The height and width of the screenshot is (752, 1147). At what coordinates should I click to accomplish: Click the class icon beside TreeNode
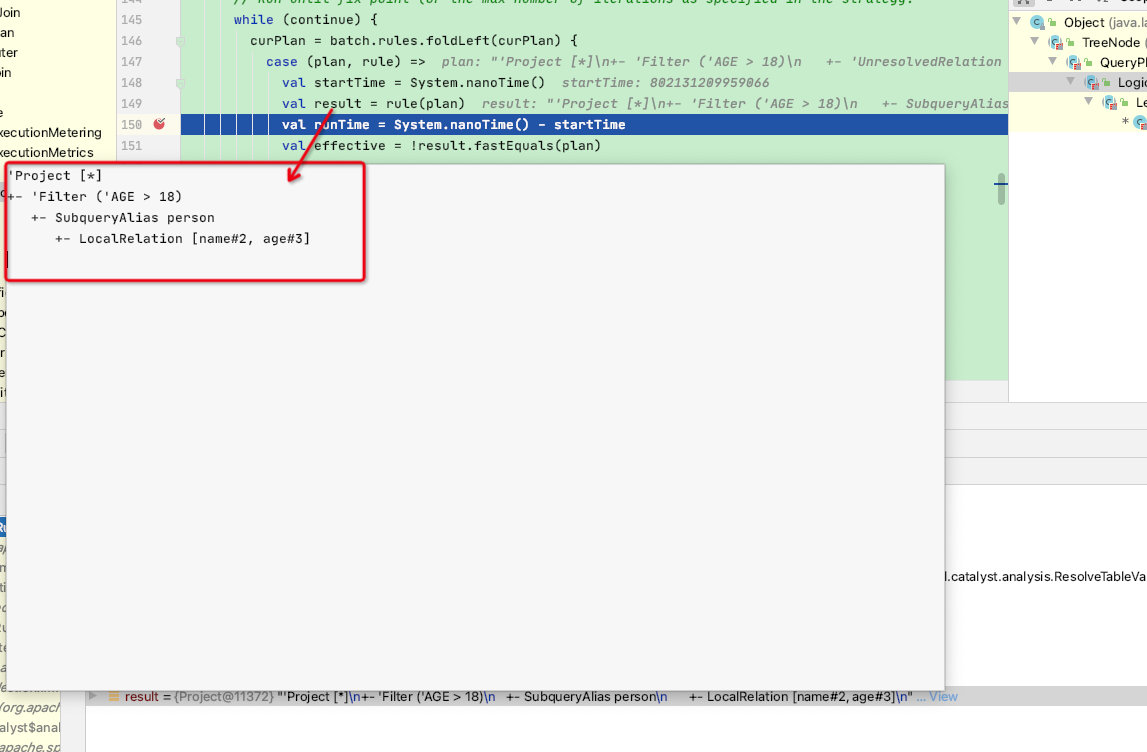click(x=1056, y=42)
